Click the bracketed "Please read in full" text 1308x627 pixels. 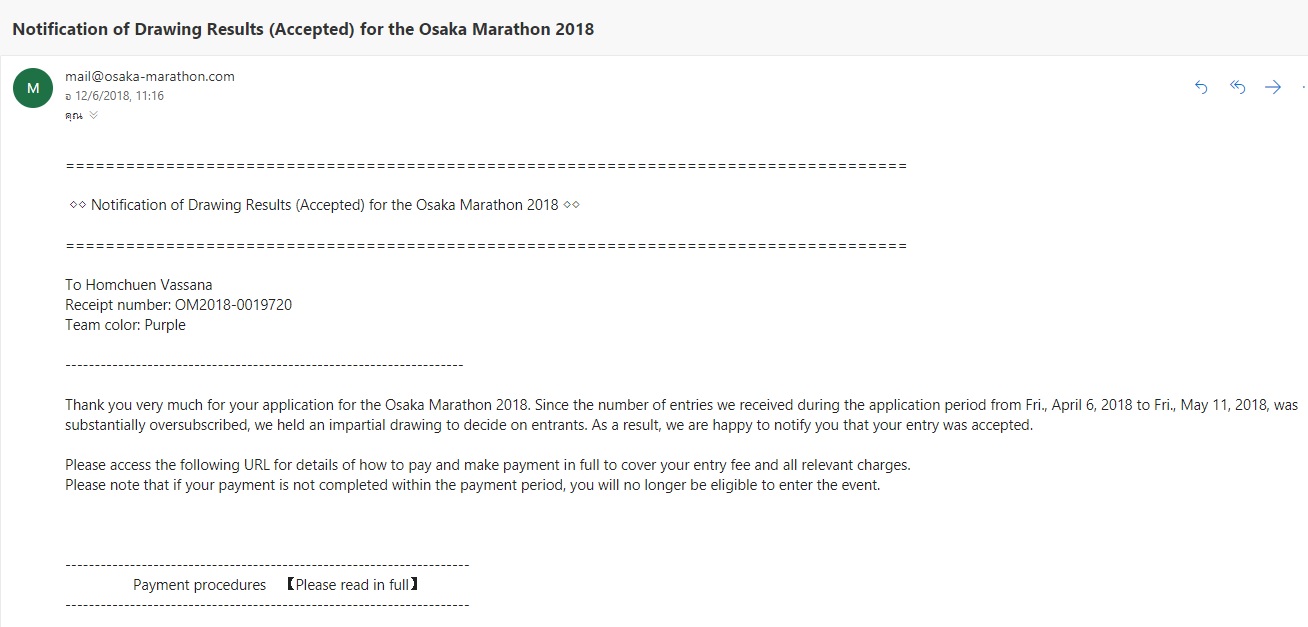[x=352, y=585]
